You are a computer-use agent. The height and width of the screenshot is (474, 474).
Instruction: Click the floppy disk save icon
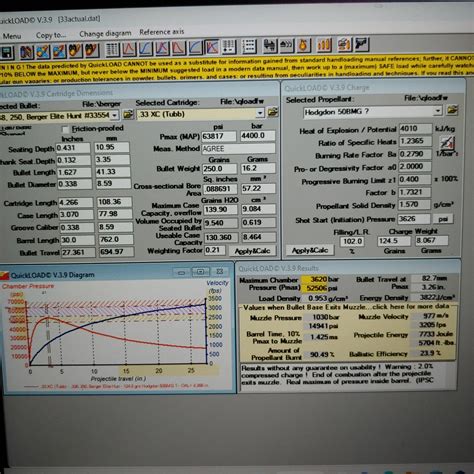coord(7,52)
